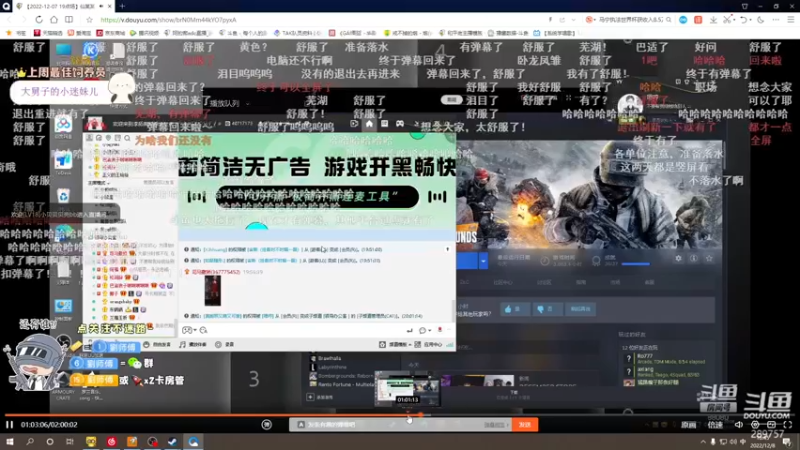
Task: Open Windows Task View icon
Action: tap(69, 442)
